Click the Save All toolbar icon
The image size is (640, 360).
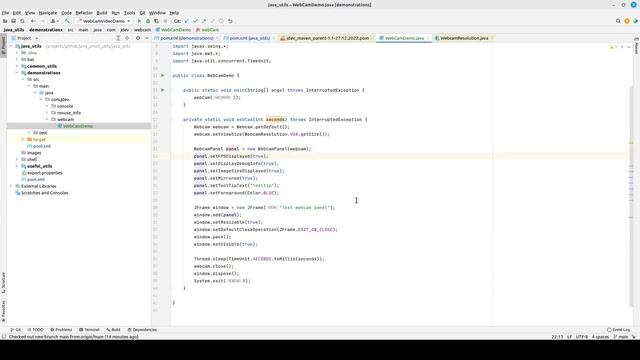point(13,21)
